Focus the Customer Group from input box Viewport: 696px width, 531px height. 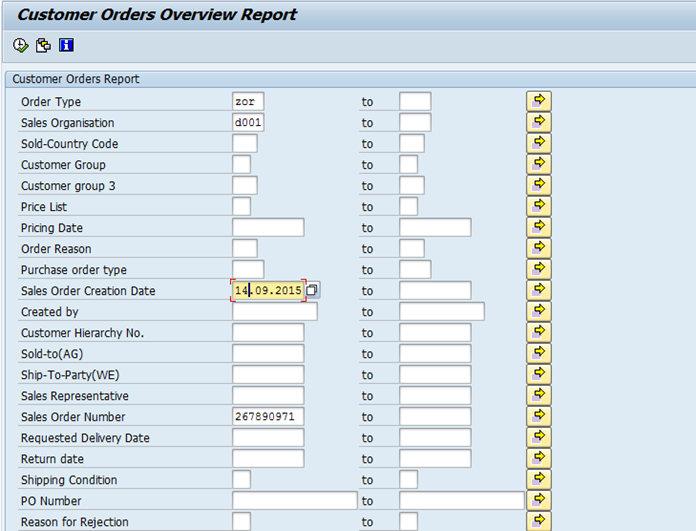241,165
